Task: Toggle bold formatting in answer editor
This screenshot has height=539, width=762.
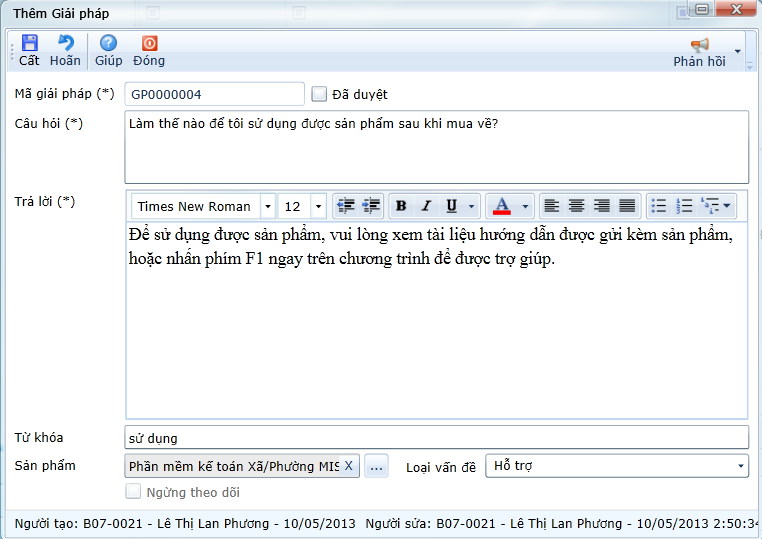Action: 401,206
